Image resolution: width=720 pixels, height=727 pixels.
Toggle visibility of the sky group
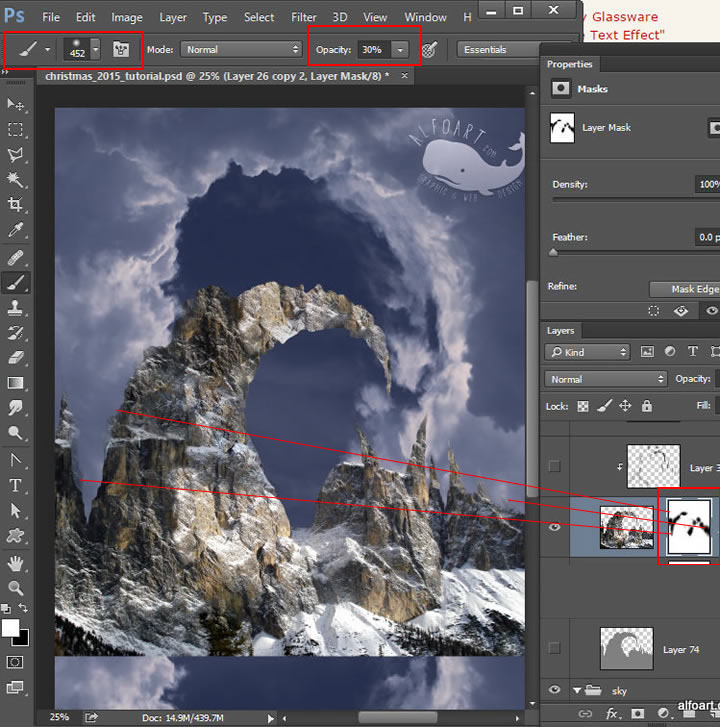(555, 690)
